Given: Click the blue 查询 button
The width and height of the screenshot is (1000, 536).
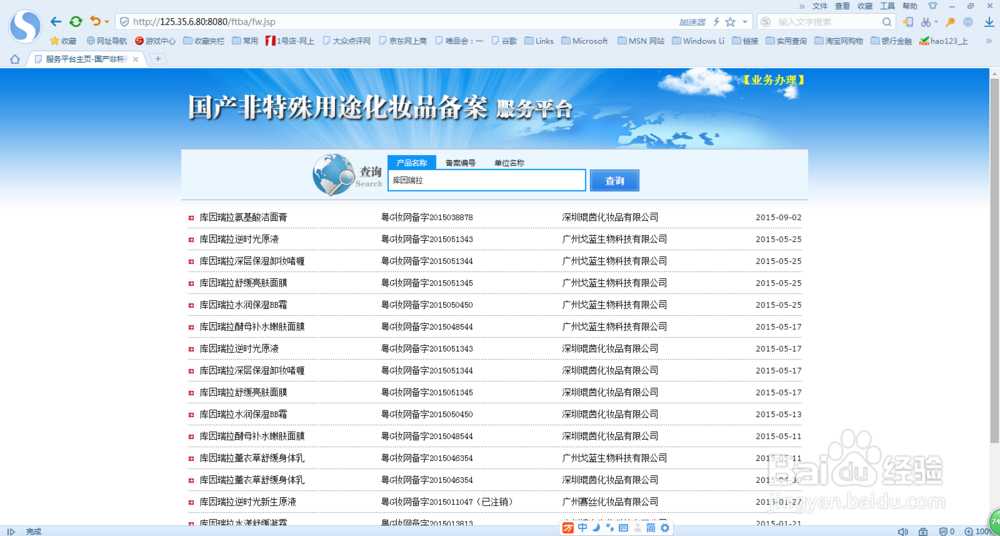Looking at the screenshot, I should (614, 181).
